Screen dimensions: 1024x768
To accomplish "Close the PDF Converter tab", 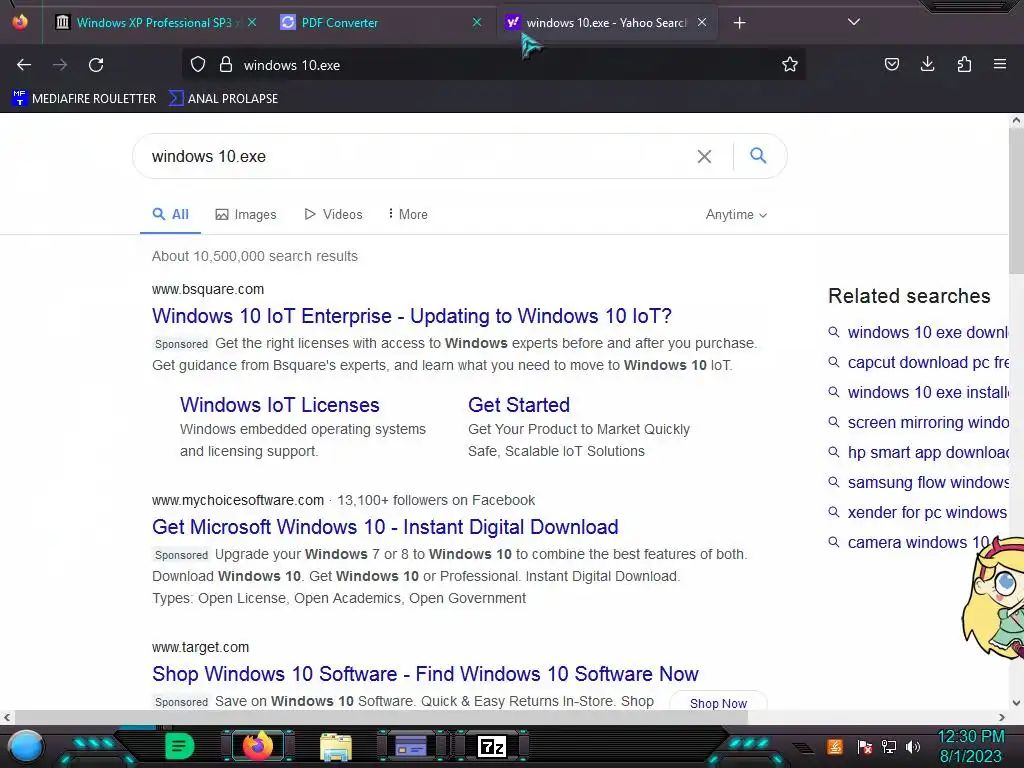I will [x=477, y=22].
